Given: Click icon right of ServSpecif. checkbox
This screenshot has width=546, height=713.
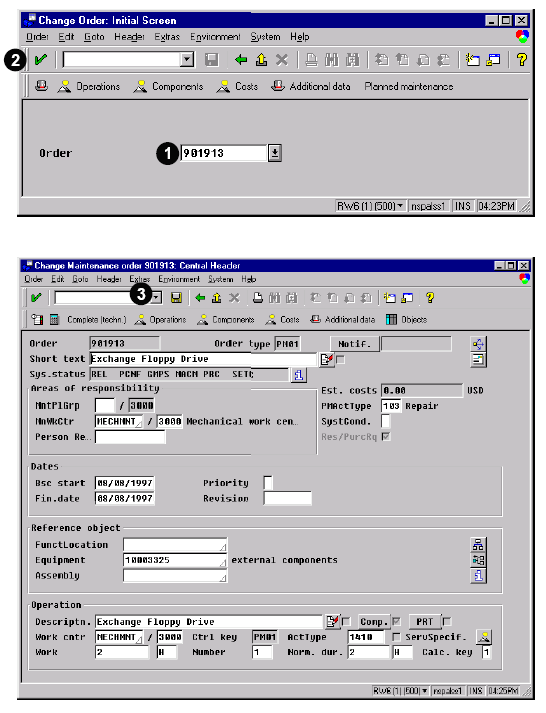Looking at the screenshot, I should (484, 637).
